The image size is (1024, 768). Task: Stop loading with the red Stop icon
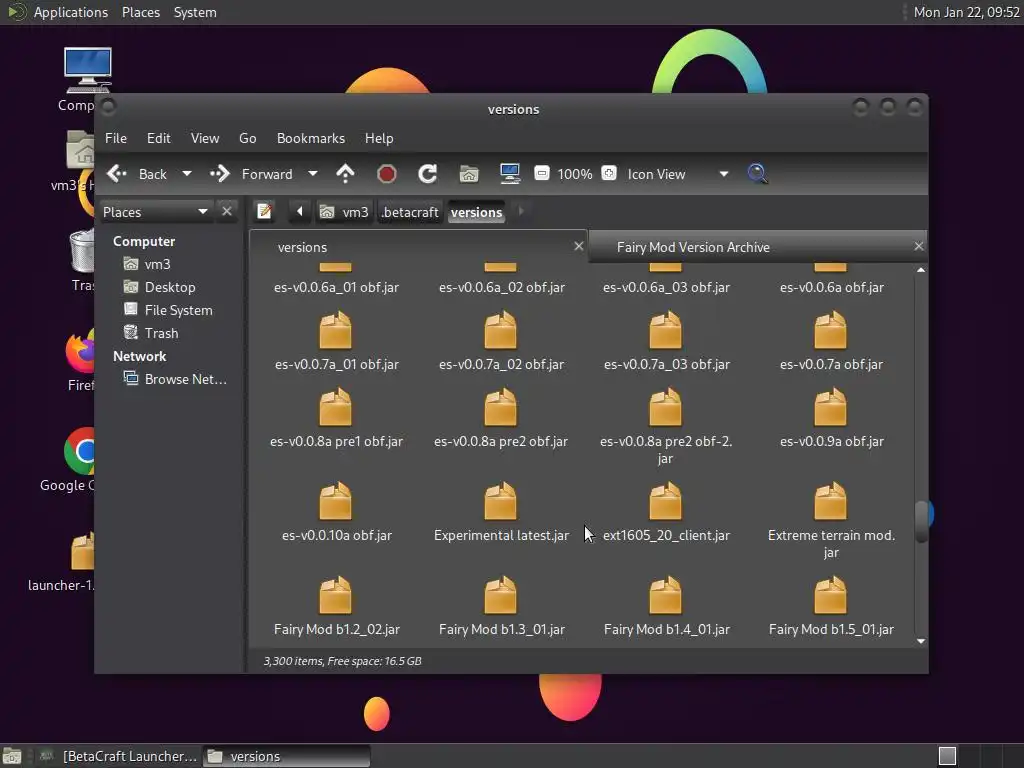click(387, 174)
